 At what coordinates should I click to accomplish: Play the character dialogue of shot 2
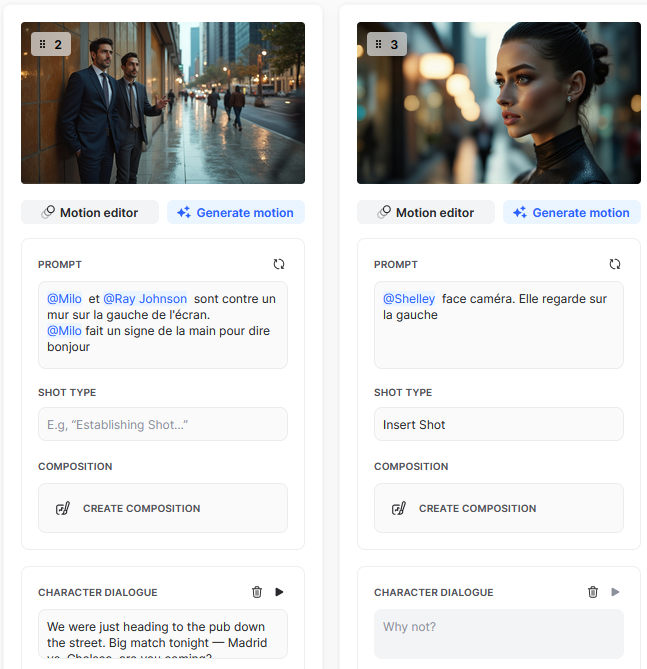coord(279,592)
